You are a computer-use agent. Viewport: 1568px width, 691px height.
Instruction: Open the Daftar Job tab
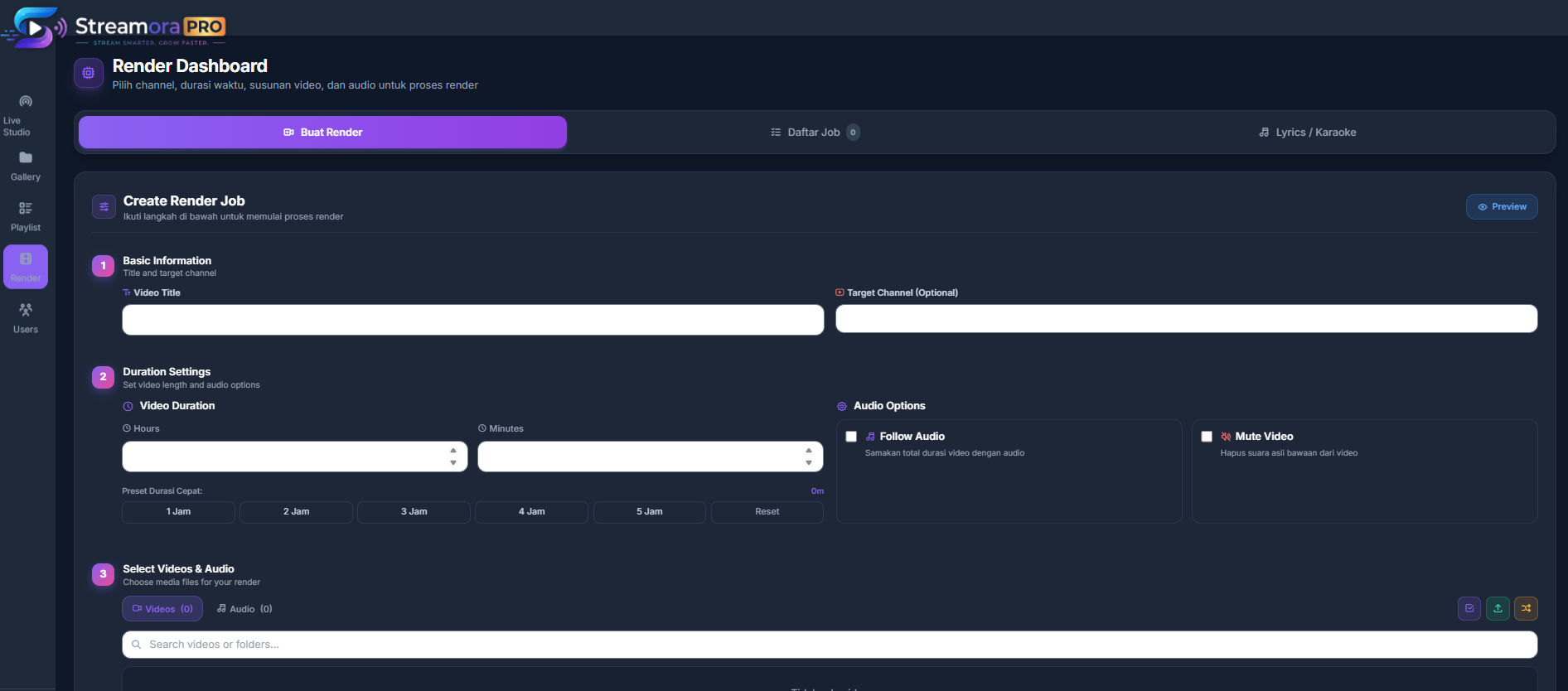click(815, 133)
